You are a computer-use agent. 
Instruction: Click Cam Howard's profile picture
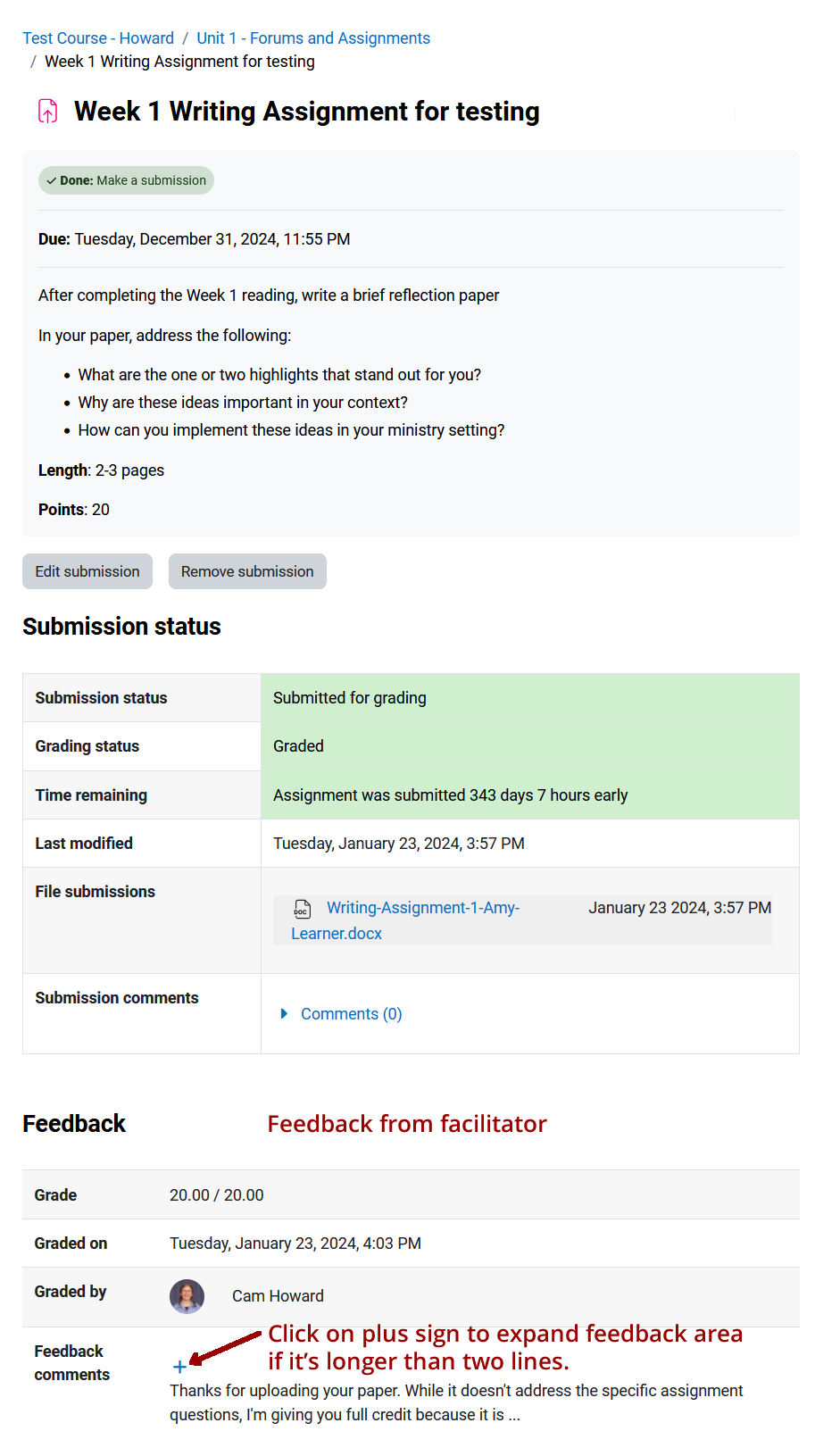187,1296
